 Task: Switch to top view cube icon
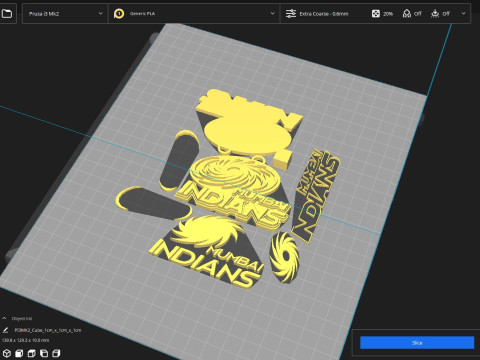pyautogui.click(x=31, y=353)
